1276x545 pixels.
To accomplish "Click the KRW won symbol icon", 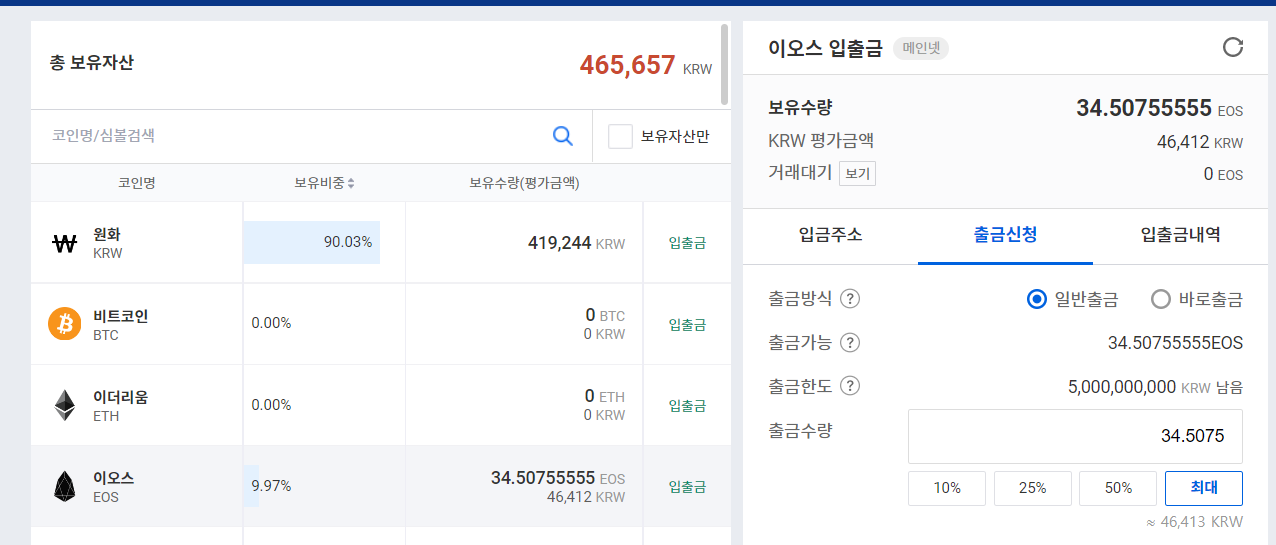I will (x=64, y=243).
